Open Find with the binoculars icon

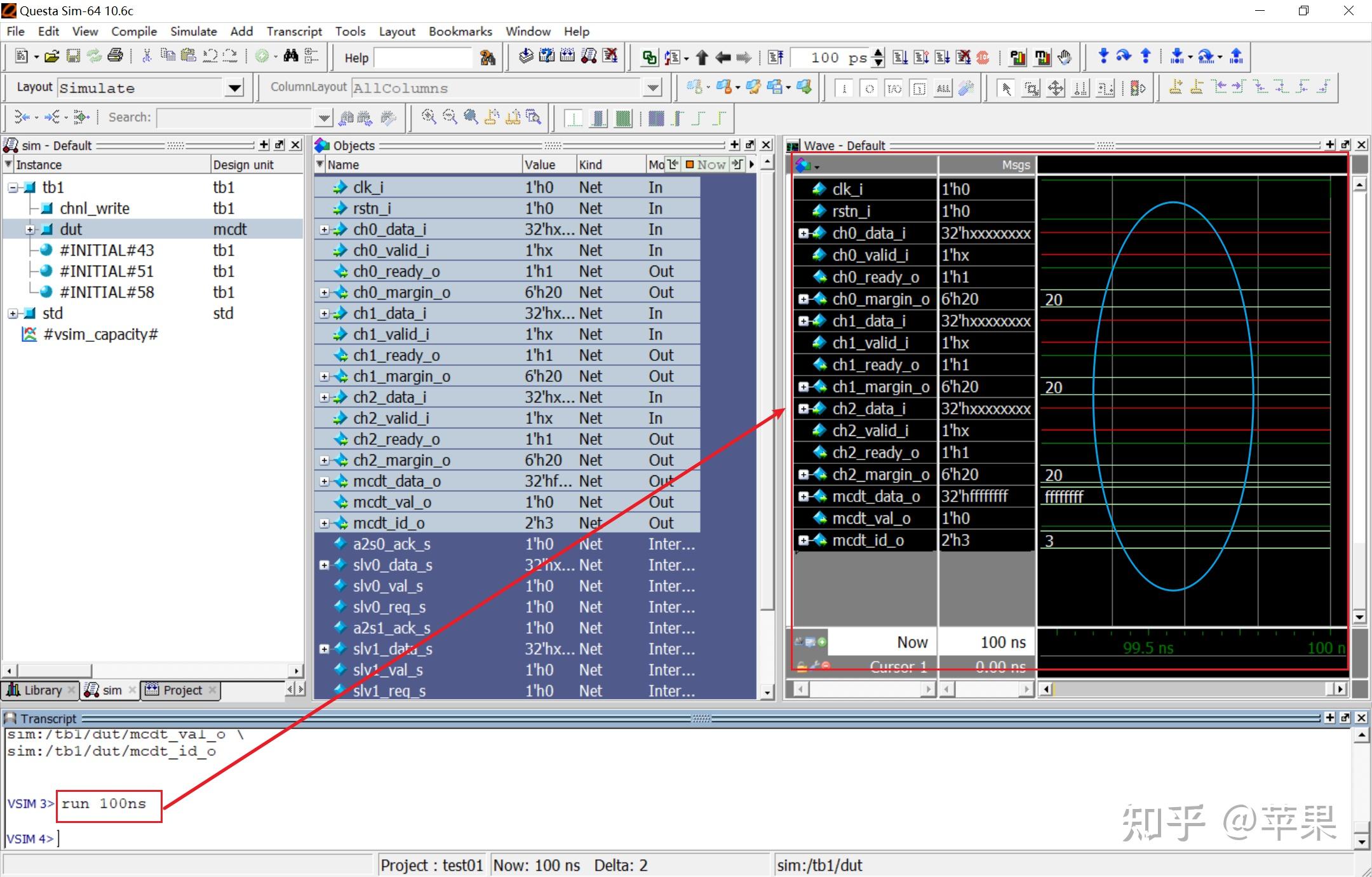pos(291,57)
